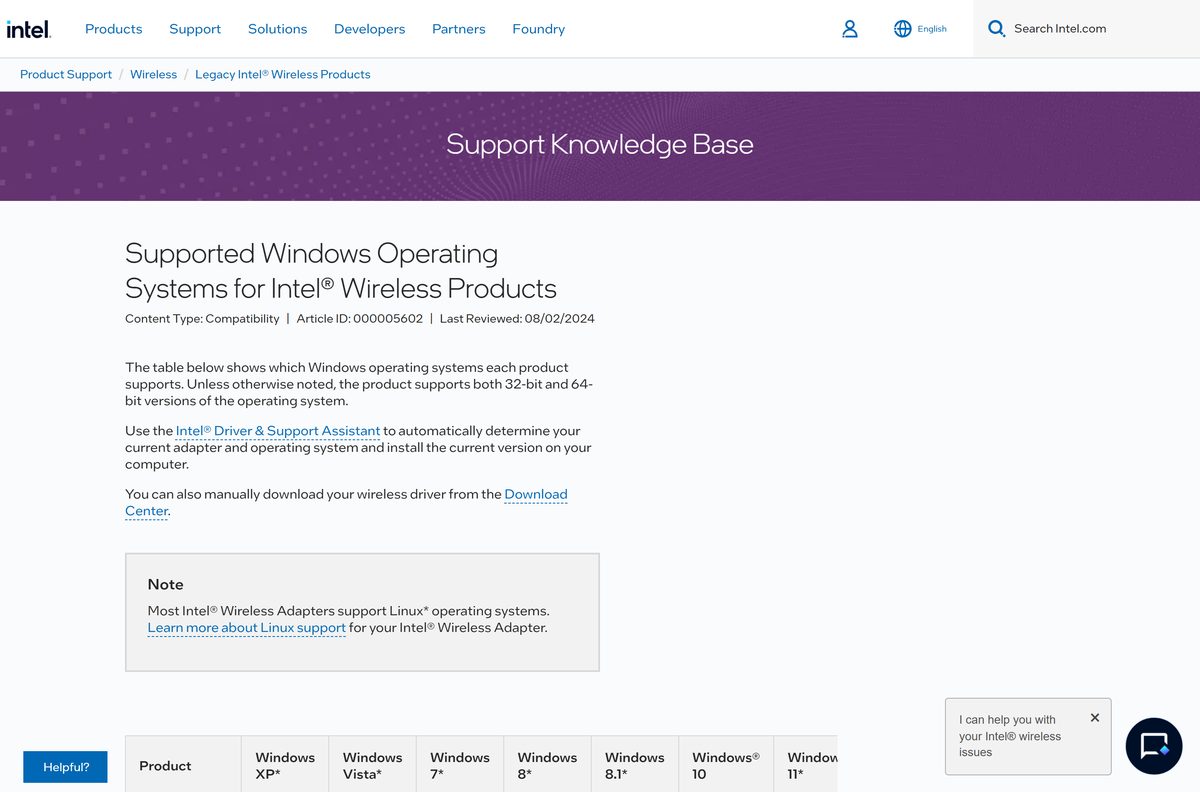Close the wireless help popup

(x=1095, y=718)
